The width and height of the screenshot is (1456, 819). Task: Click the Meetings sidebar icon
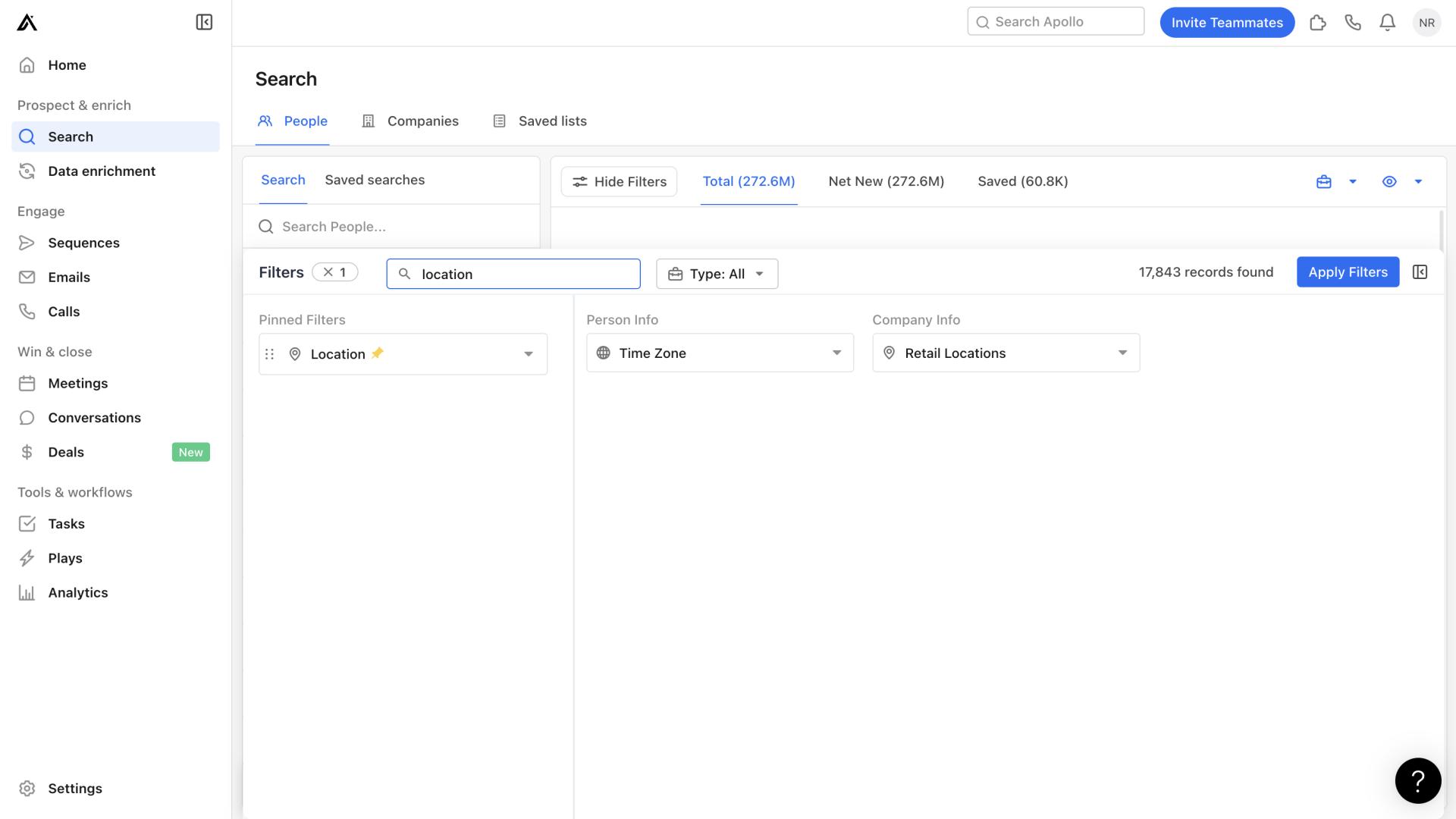pyautogui.click(x=27, y=384)
